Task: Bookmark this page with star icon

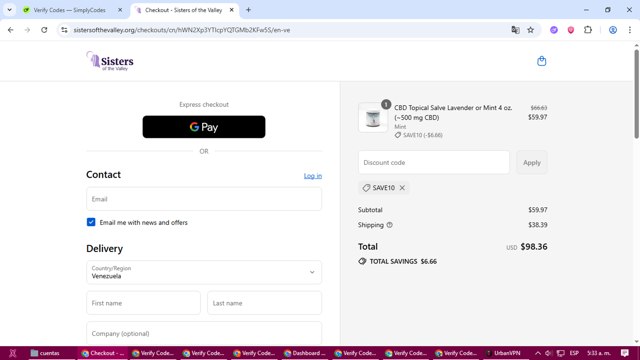Action: click(x=530, y=30)
